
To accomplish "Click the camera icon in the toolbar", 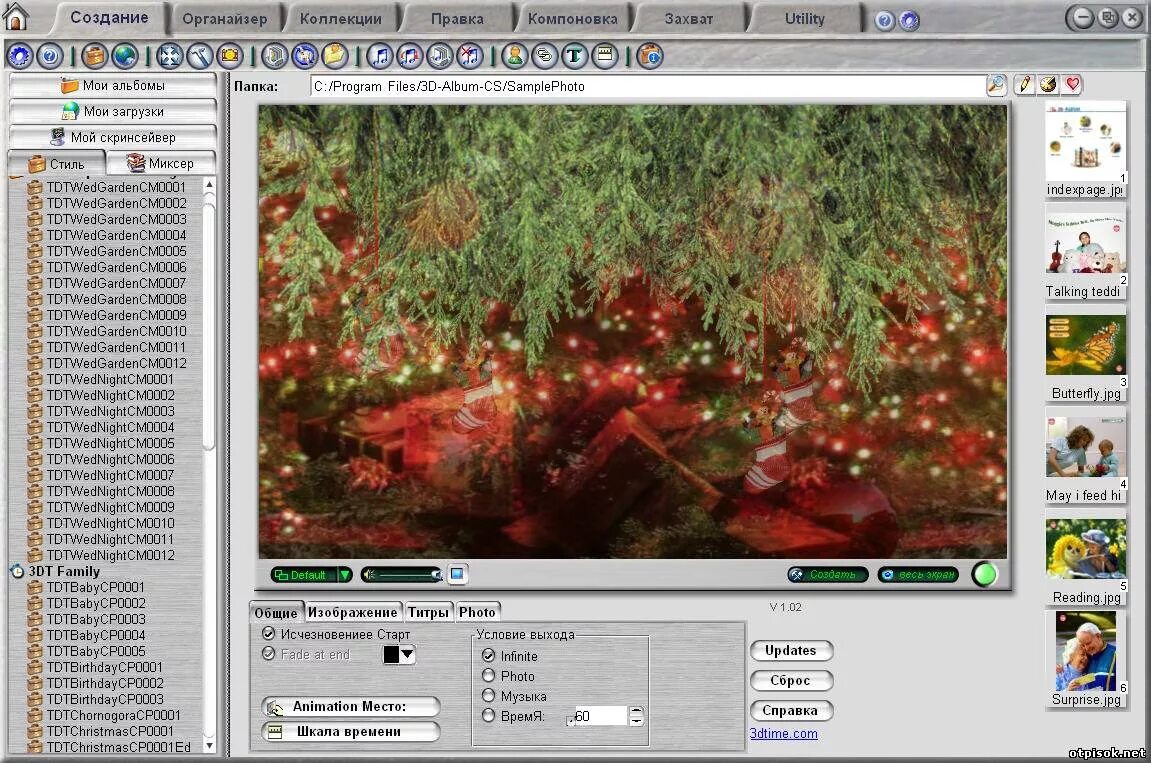I will coord(230,56).
